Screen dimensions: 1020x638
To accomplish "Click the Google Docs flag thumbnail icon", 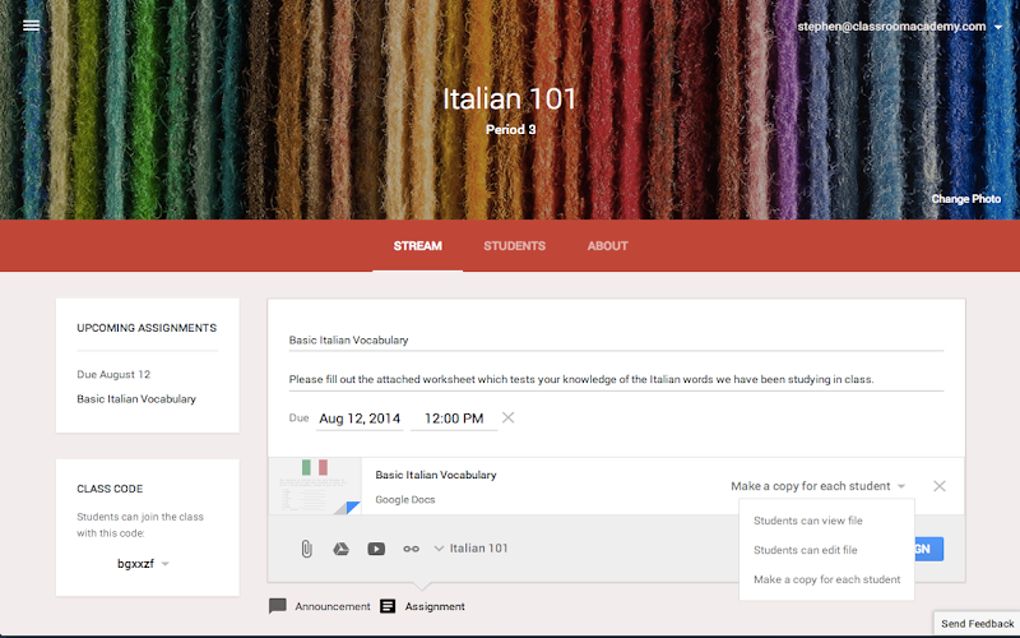I will (315, 486).
